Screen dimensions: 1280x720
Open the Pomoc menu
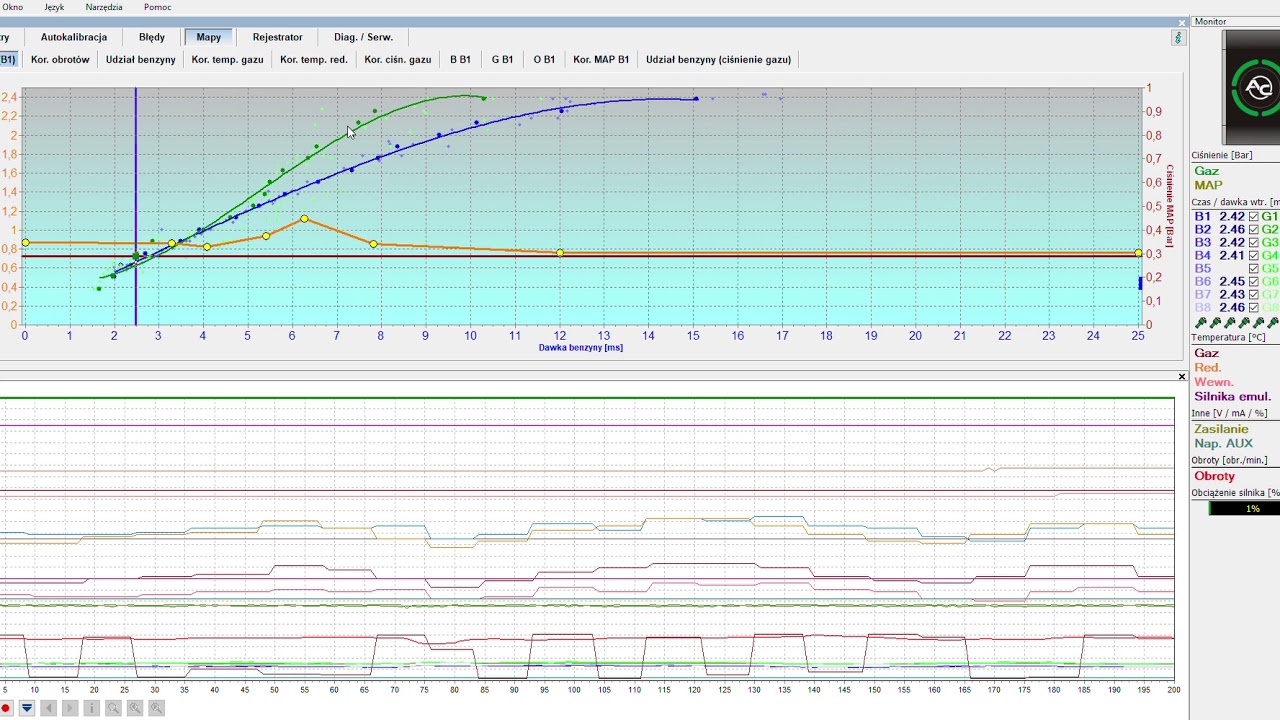pos(157,7)
